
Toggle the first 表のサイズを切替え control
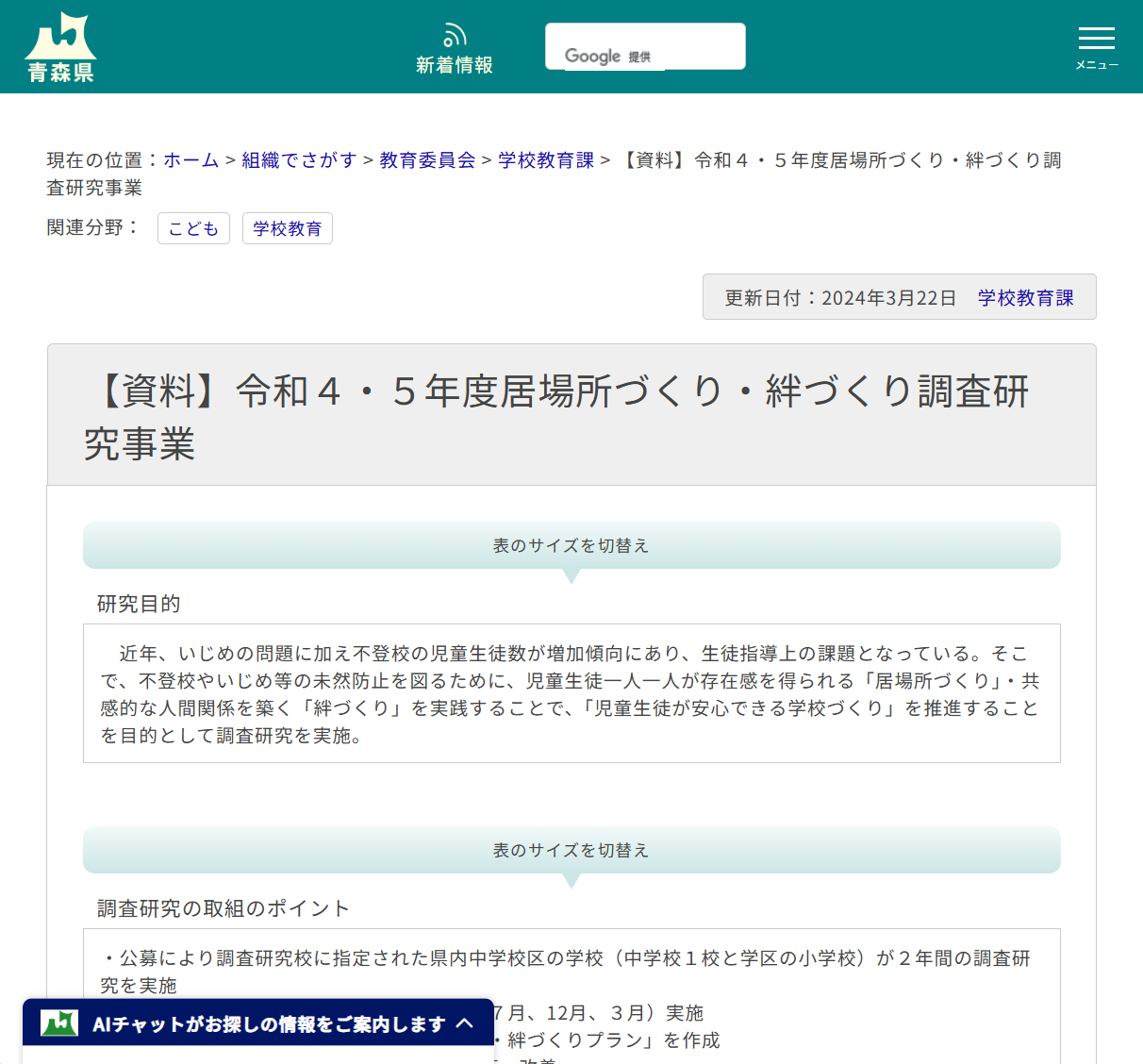click(571, 545)
